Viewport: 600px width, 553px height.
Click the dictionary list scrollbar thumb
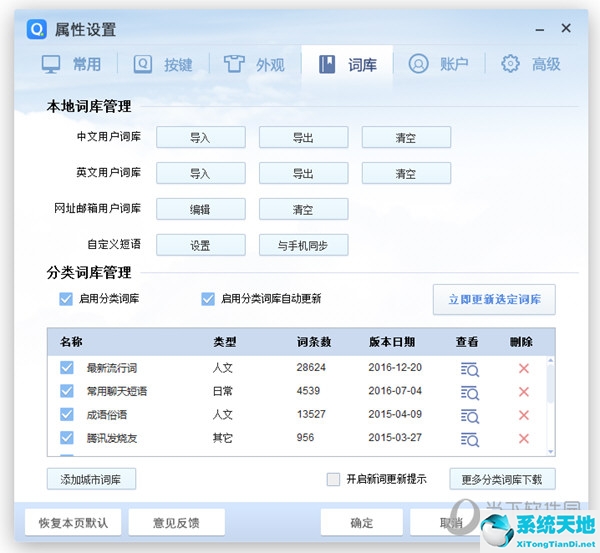(x=550, y=384)
